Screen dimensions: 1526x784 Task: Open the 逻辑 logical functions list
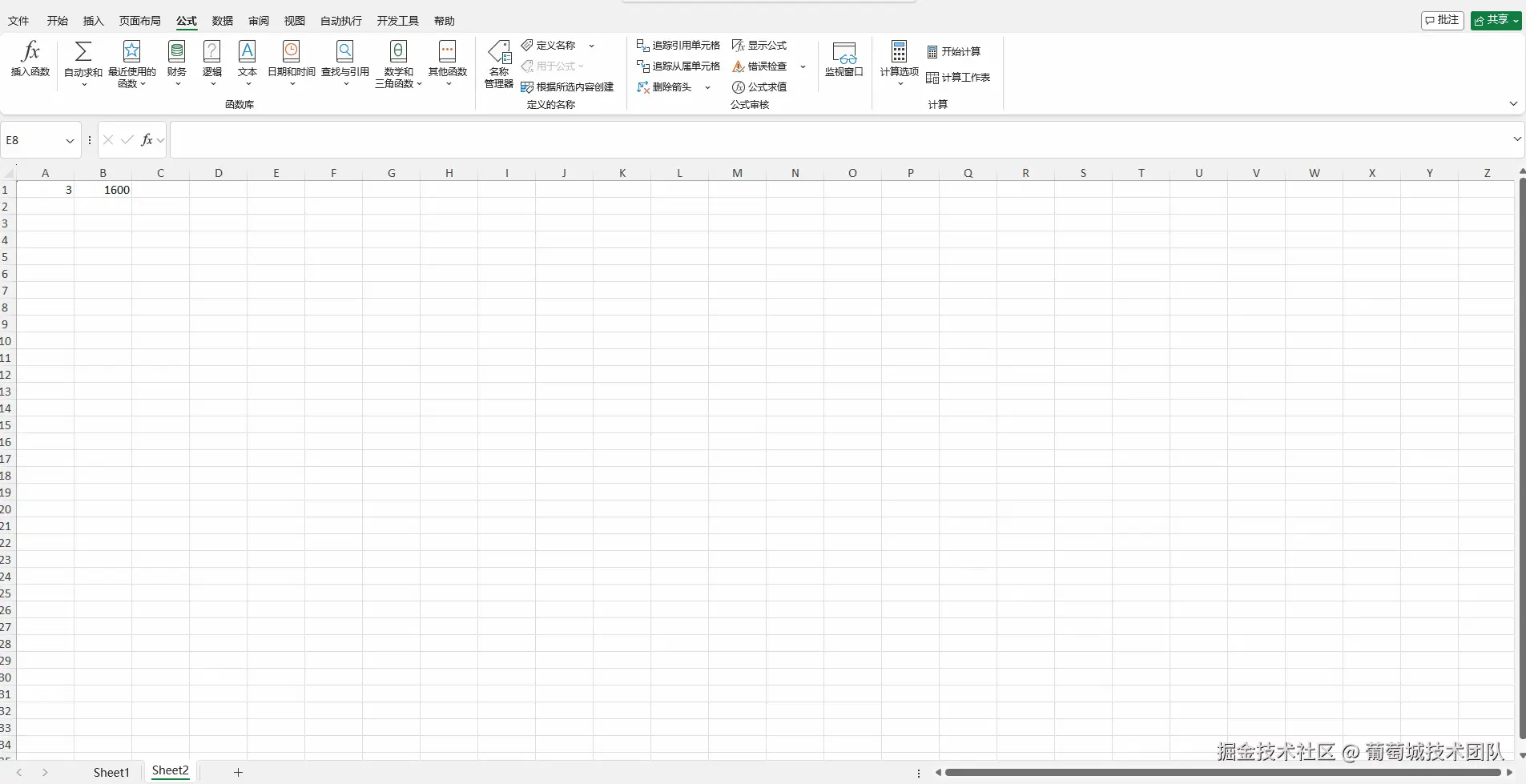212,64
